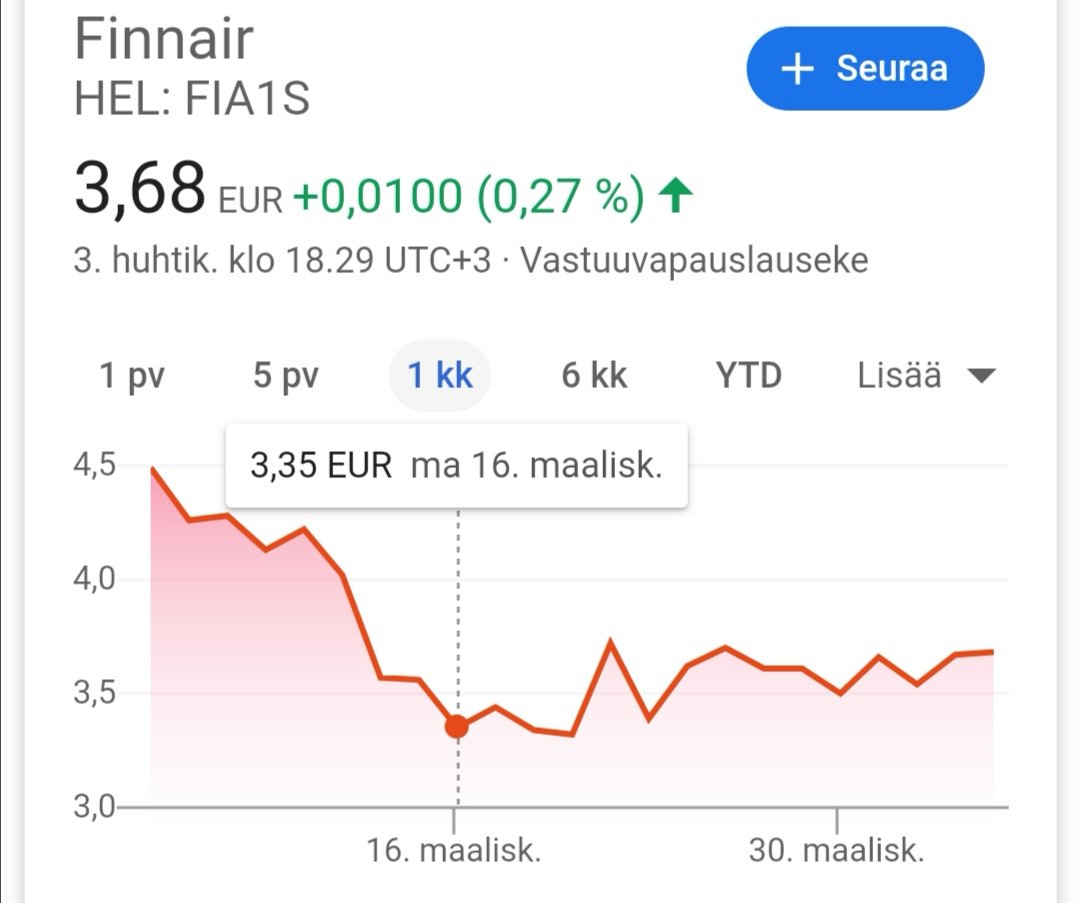Viewport: 1080px width, 903px height.
Task: Click the +0,0100 (0,27 %) change value
Action: click(x=467, y=195)
